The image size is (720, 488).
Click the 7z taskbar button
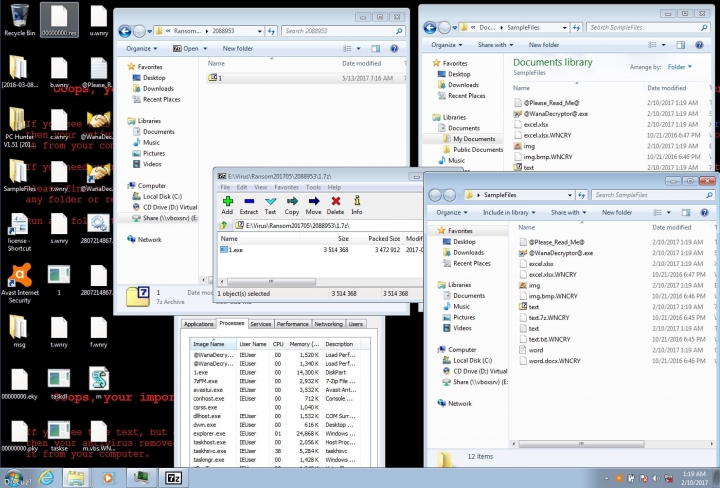click(x=173, y=478)
